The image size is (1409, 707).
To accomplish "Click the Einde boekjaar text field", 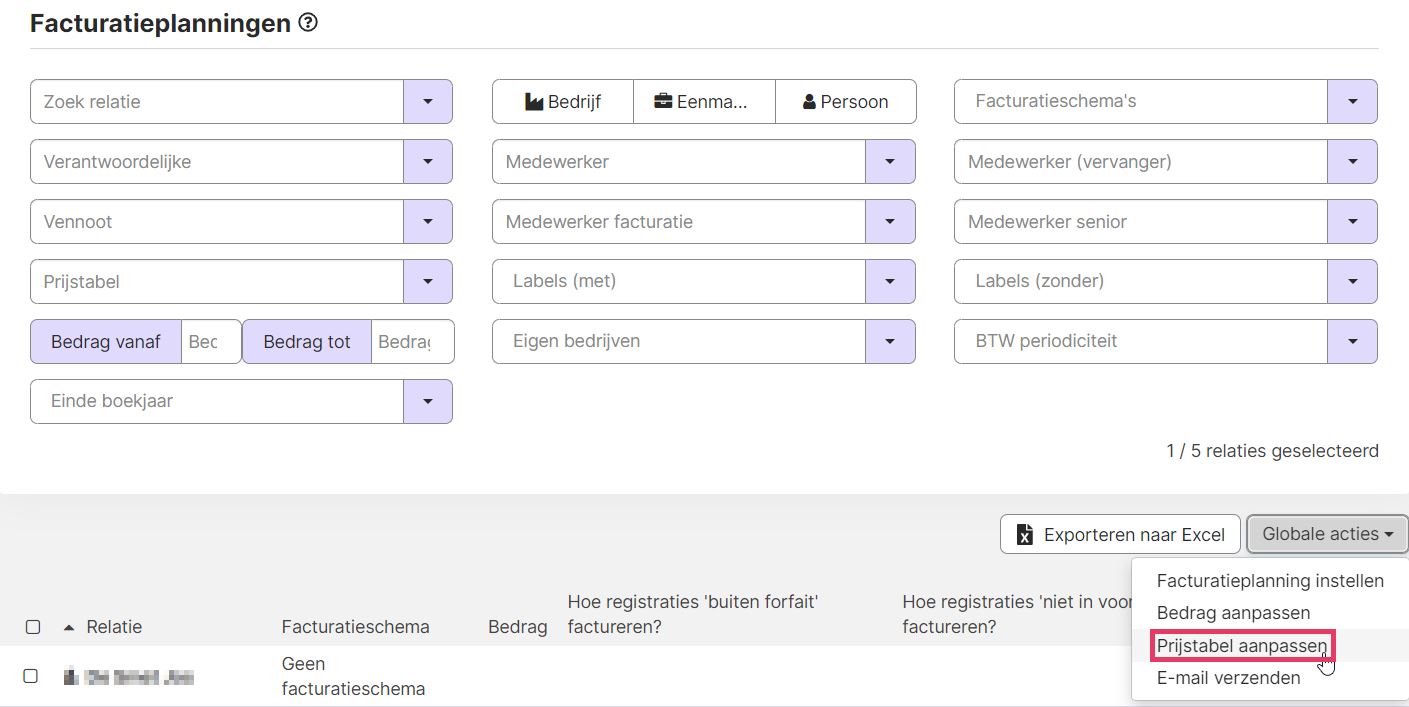I will tap(217, 401).
